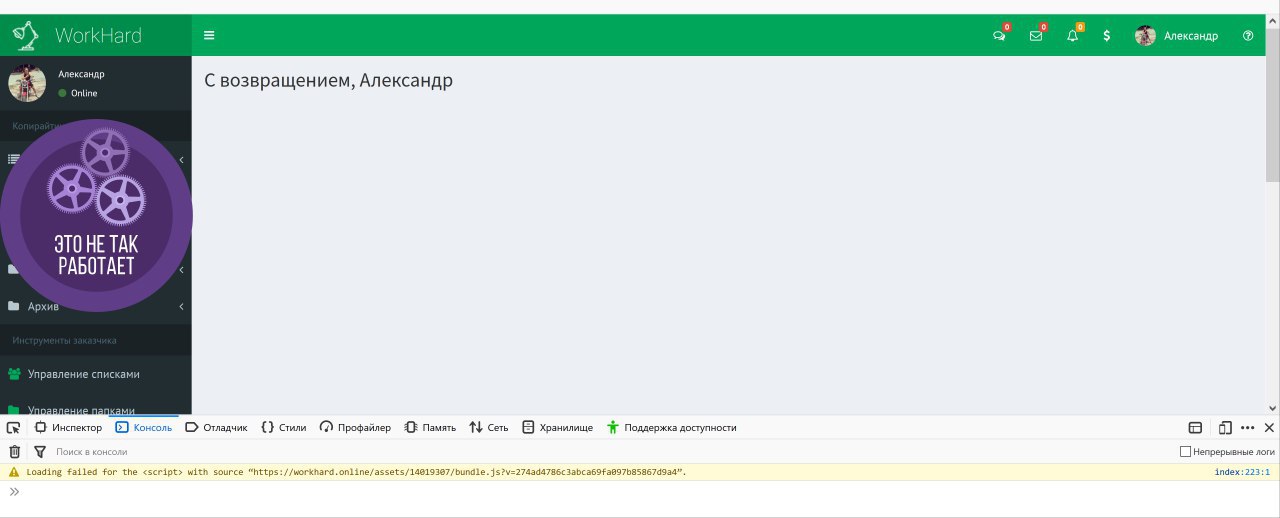The width and height of the screenshot is (1280, 518).
Task: Click the 'Loading failed for the <script>' message
Action: (356, 472)
